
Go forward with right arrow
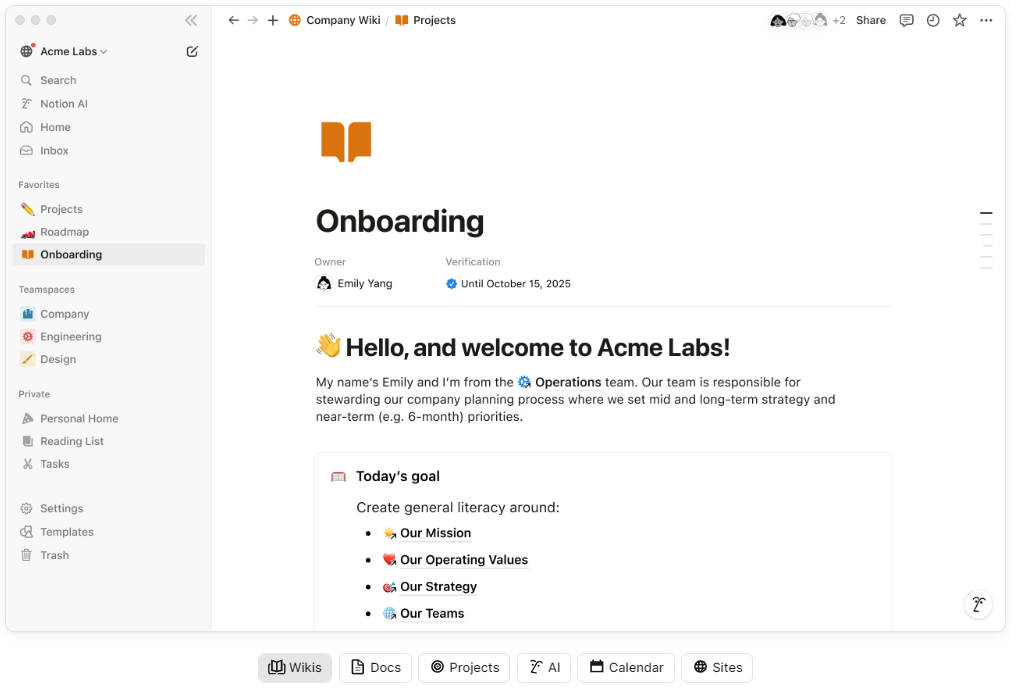[253, 21]
